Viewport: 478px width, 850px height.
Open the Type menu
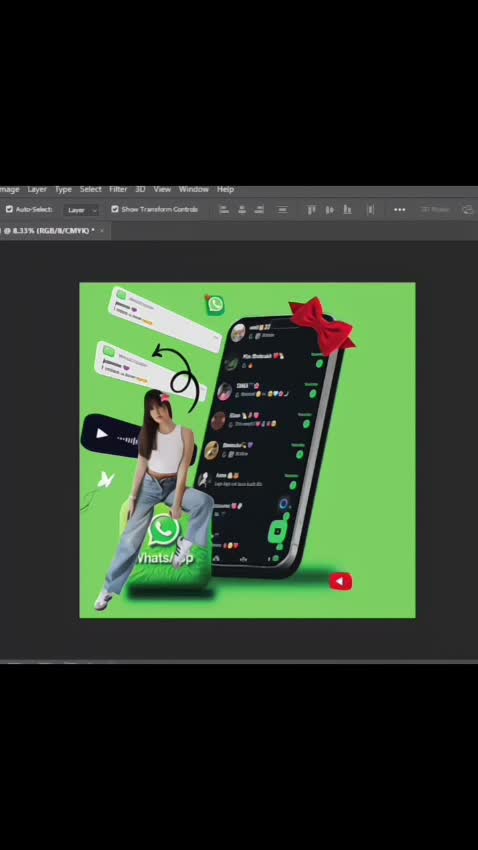click(63, 189)
